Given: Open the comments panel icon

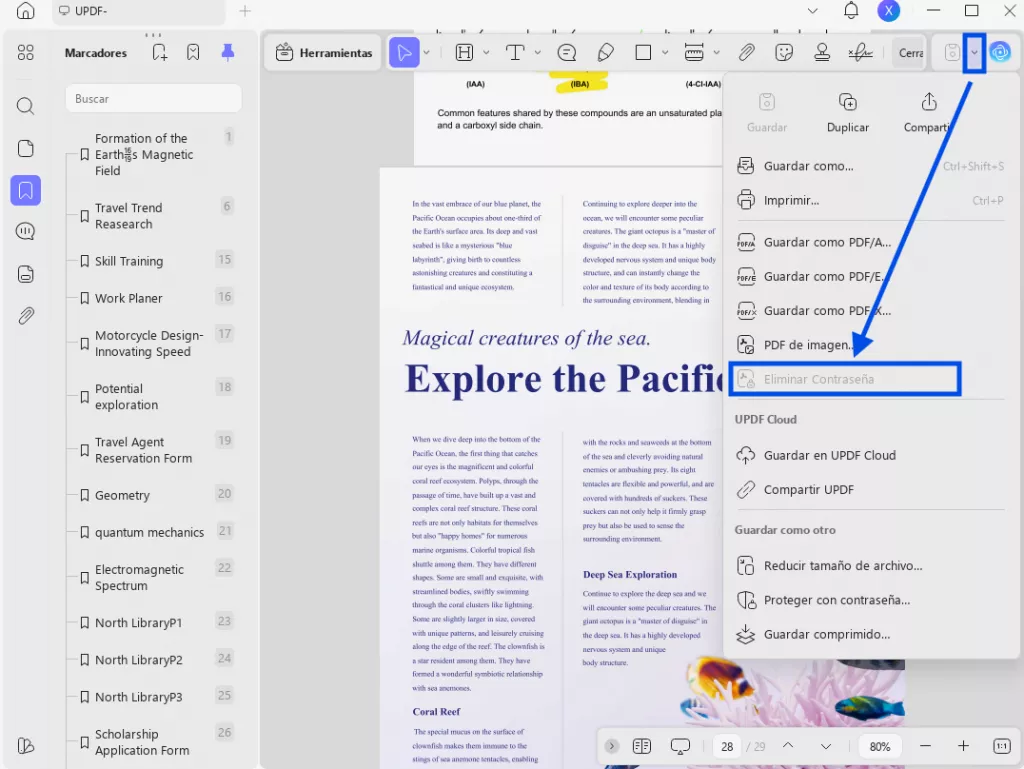Looking at the screenshot, I should tap(25, 232).
